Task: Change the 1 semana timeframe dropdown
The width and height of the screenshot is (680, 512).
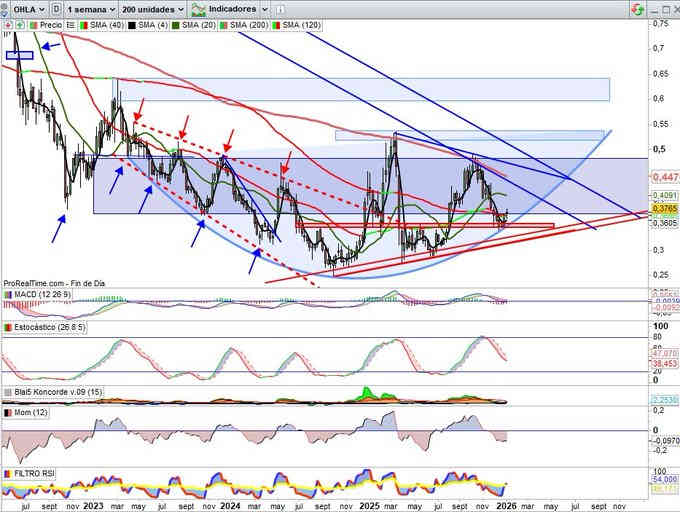Action: pos(92,8)
